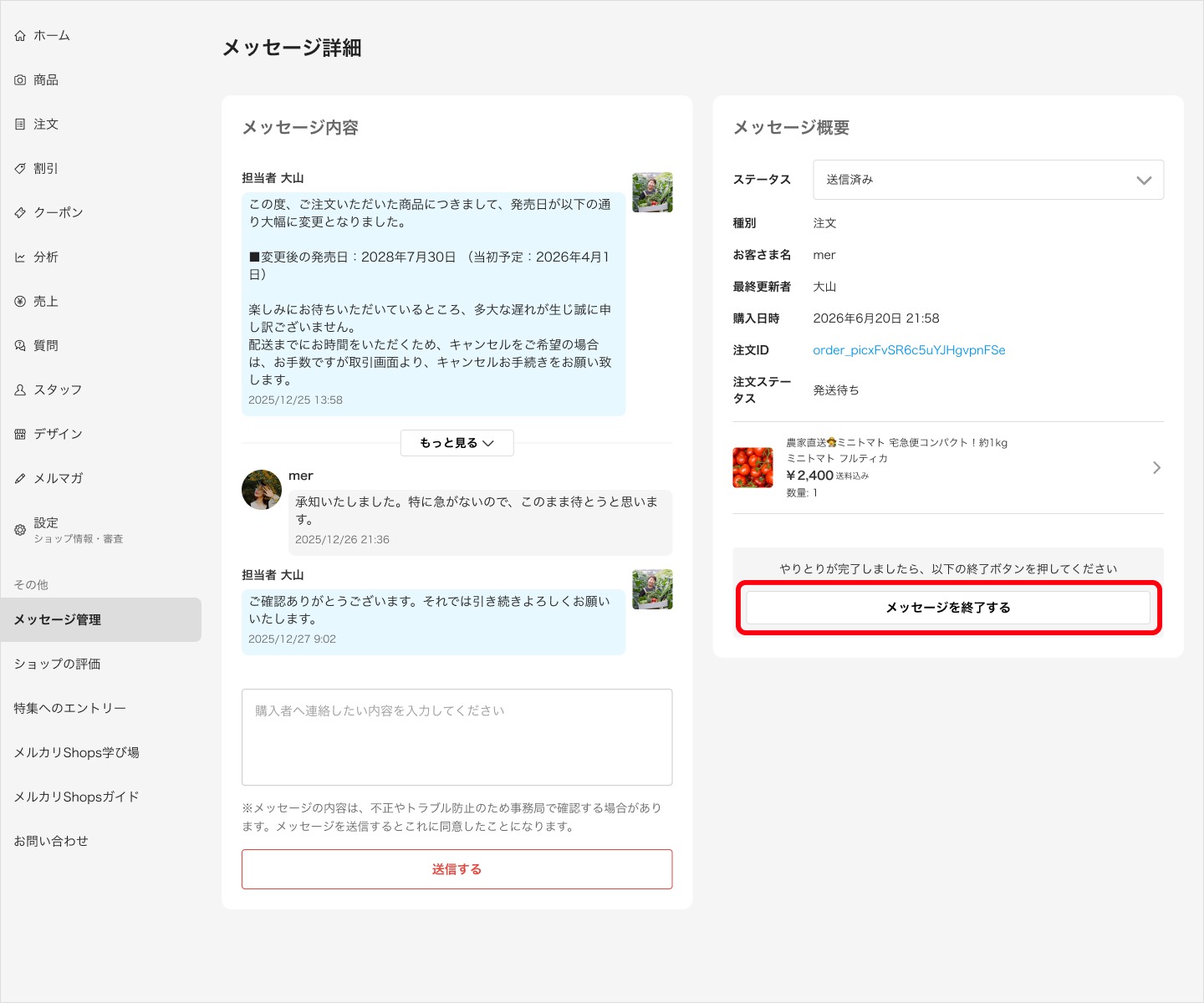This screenshot has height=1003, width=1204.
Task: Expand messages with もっと見る
Action: click(x=457, y=443)
